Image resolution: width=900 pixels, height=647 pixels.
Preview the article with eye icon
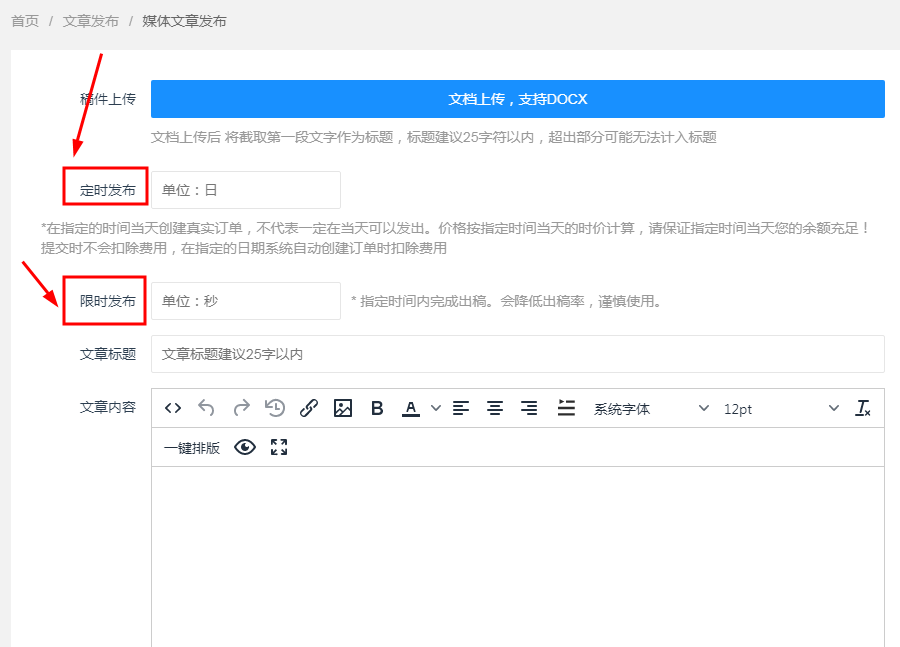click(x=245, y=447)
